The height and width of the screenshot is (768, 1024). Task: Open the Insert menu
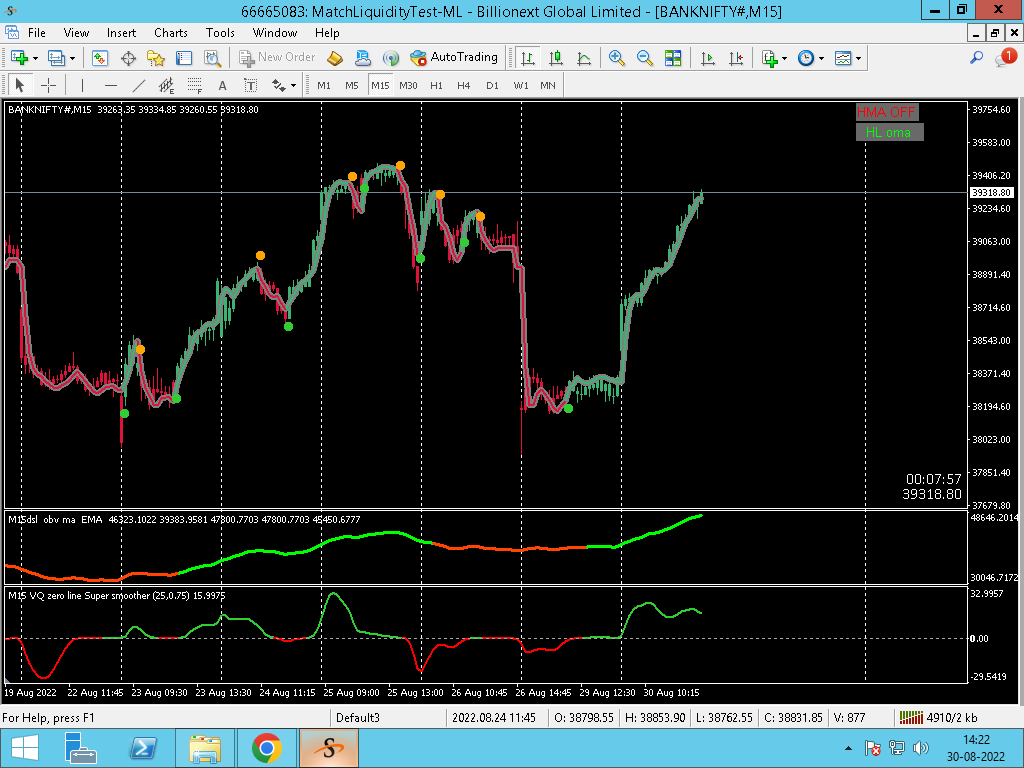coord(121,33)
